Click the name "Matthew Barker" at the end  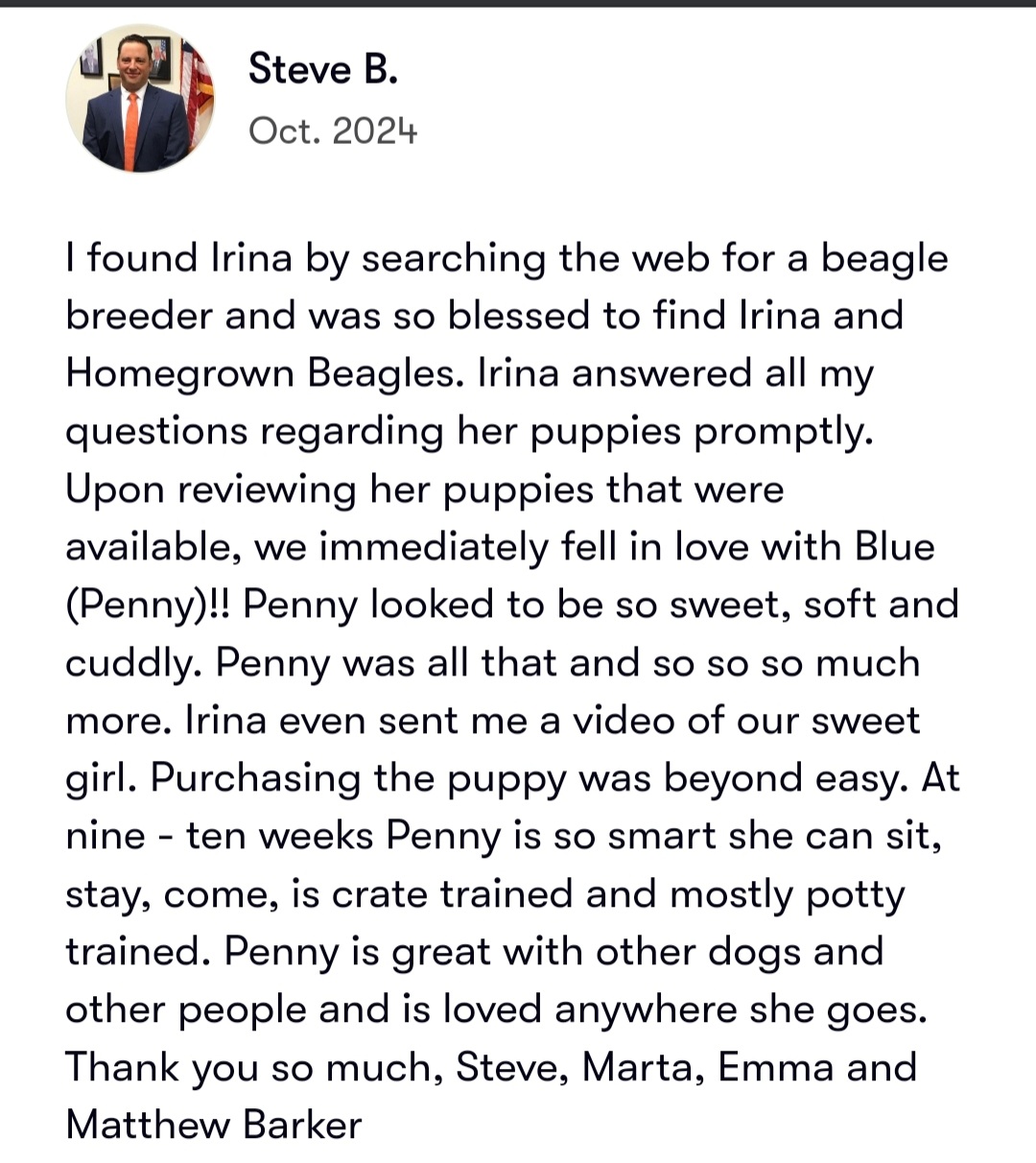[214, 1125]
